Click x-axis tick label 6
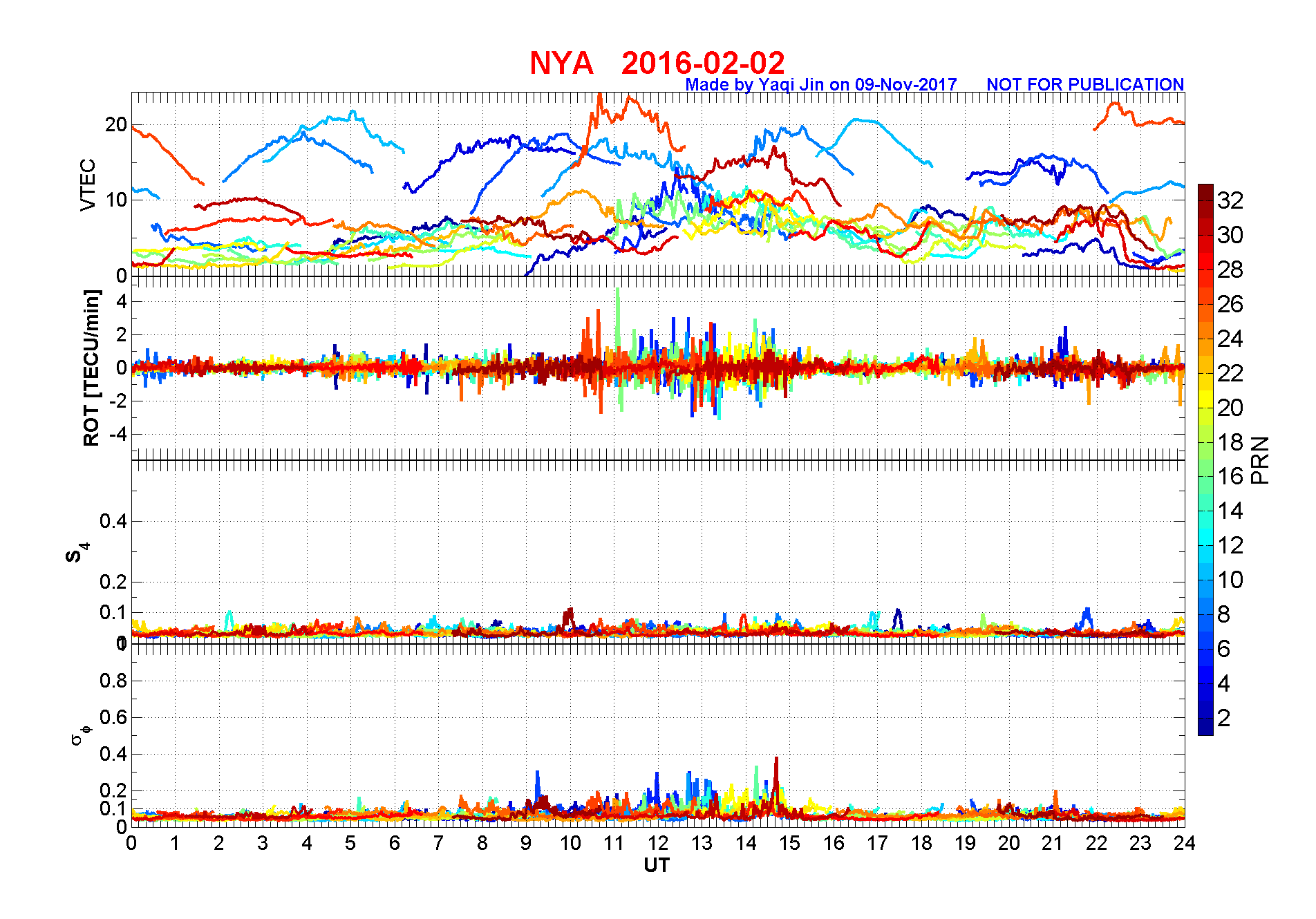The image size is (1316, 919). click(x=395, y=843)
